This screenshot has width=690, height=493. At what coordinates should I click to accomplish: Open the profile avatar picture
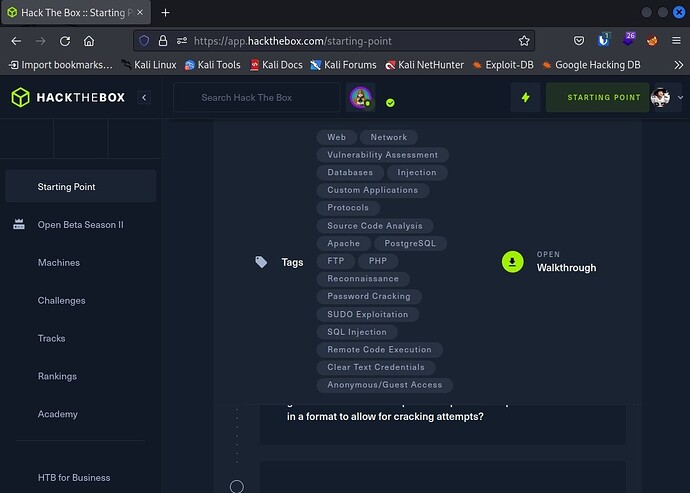660,98
